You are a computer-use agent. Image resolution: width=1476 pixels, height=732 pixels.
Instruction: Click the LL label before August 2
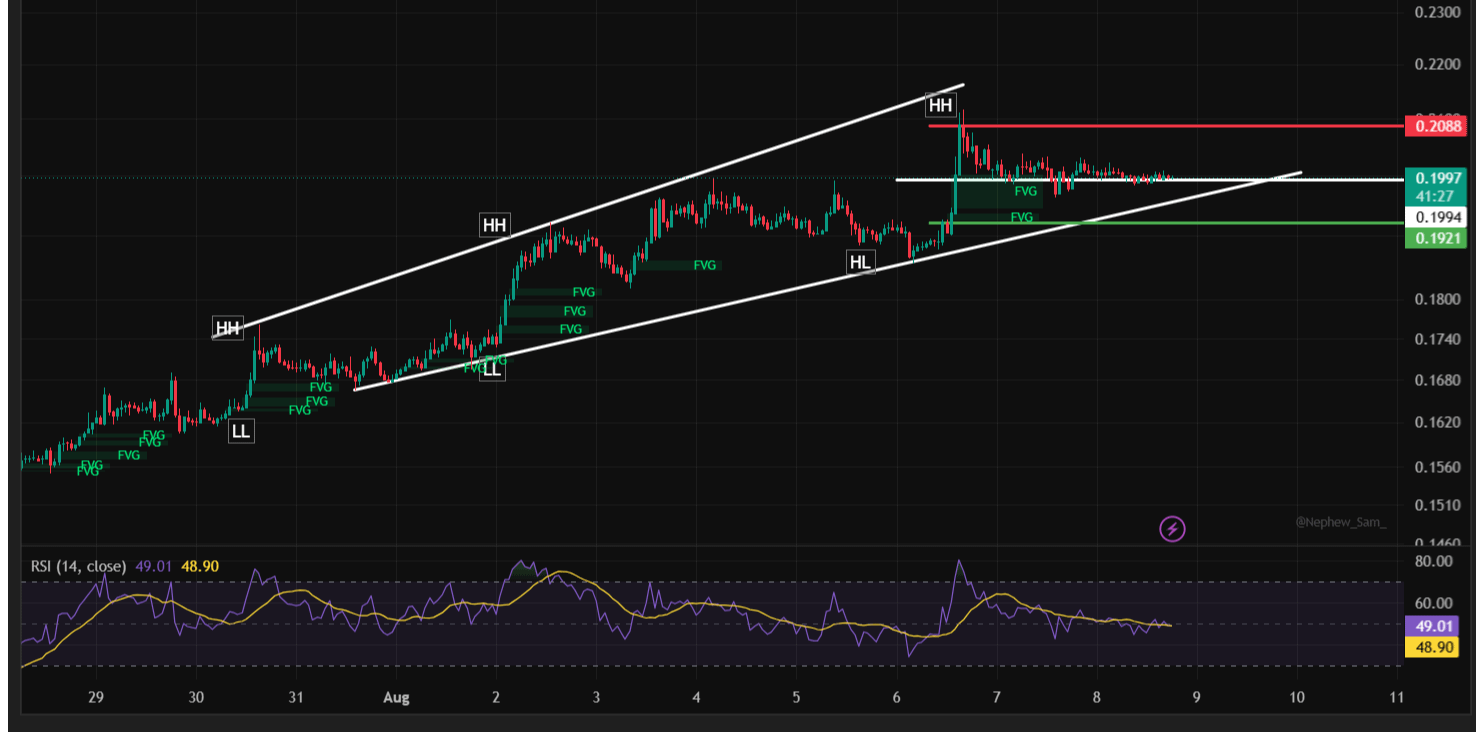click(491, 369)
